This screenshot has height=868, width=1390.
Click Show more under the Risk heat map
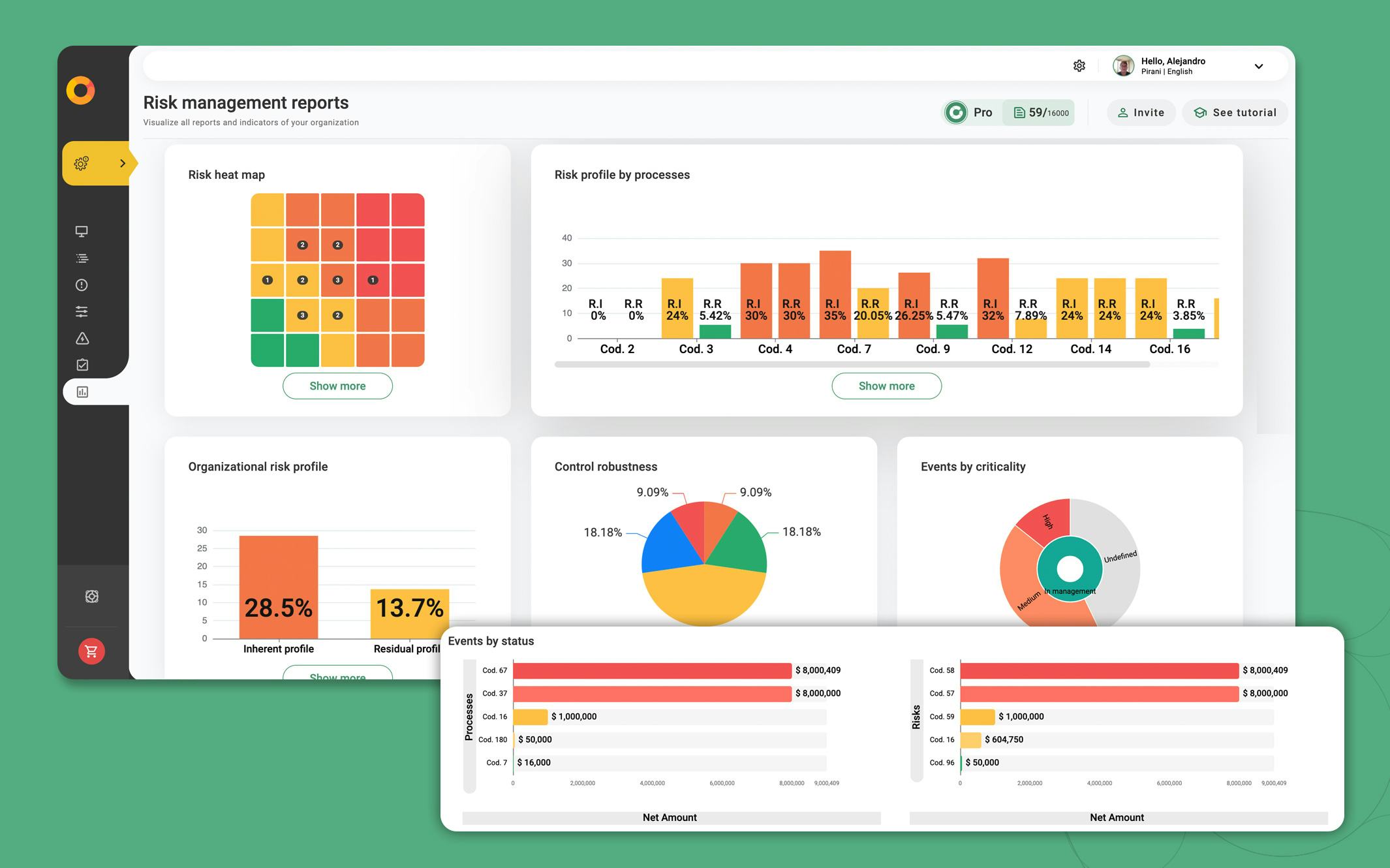(x=337, y=386)
